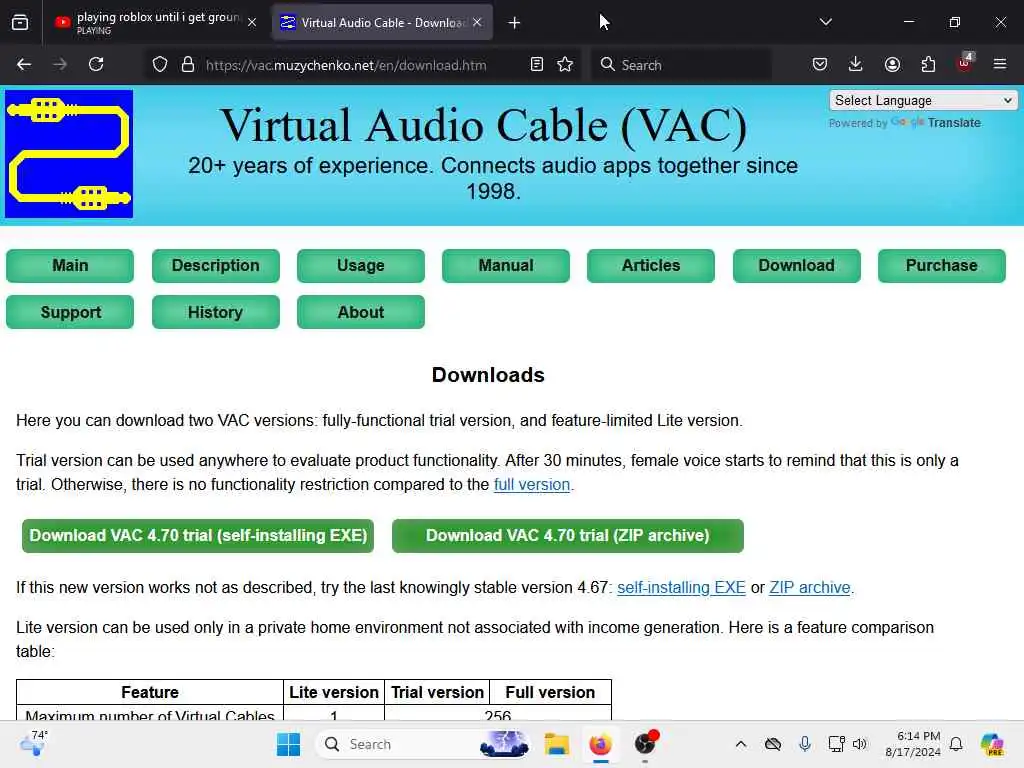Go to the Usage page
1024x768 pixels.
360,266
